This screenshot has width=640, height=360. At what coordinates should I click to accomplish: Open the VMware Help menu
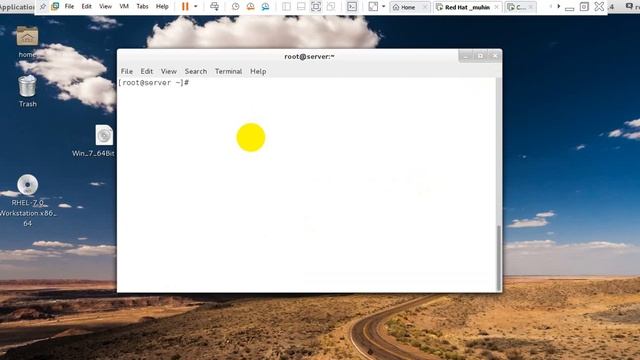[162, 7]
